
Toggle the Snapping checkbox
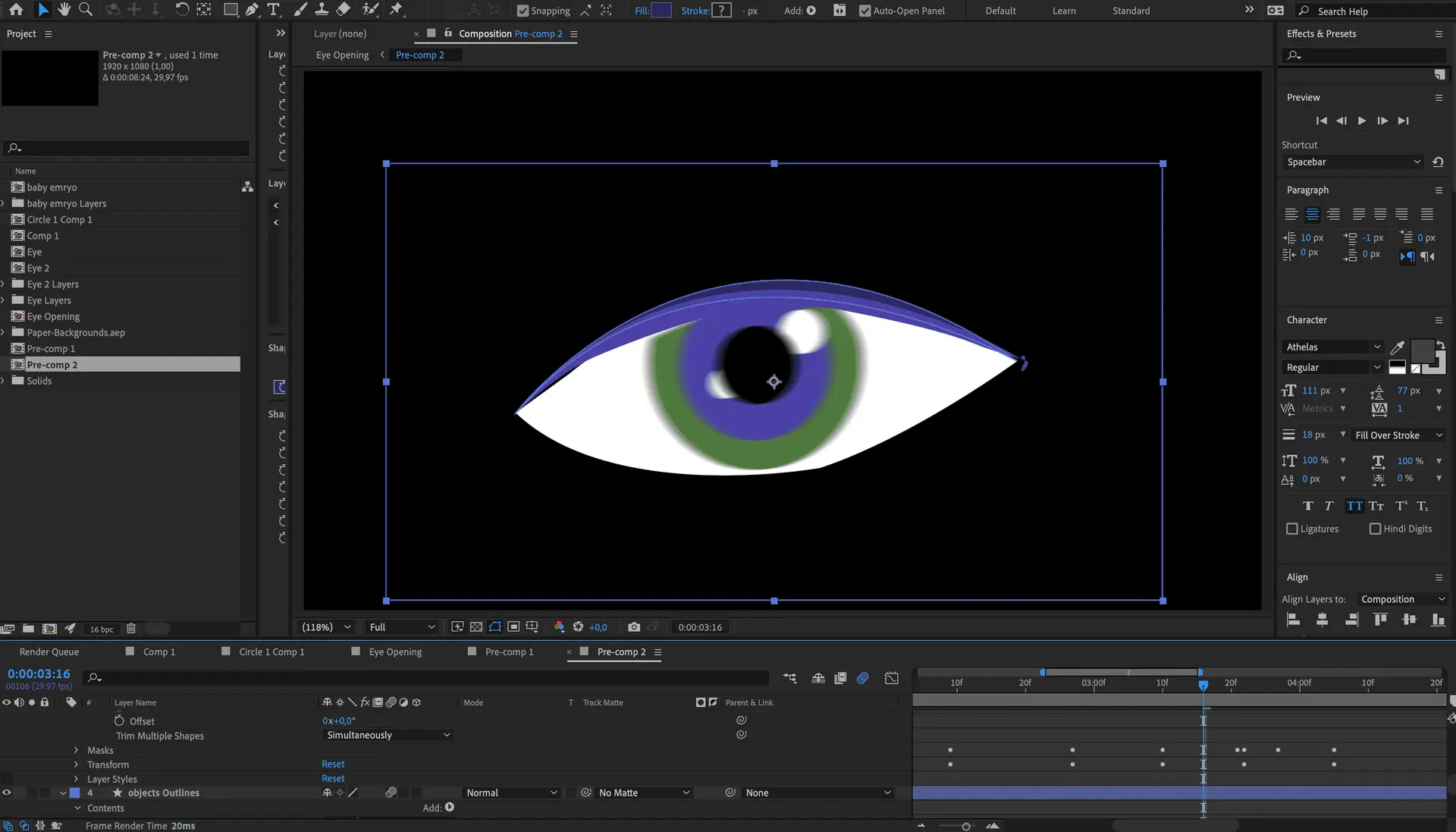[x=522, y=11]
